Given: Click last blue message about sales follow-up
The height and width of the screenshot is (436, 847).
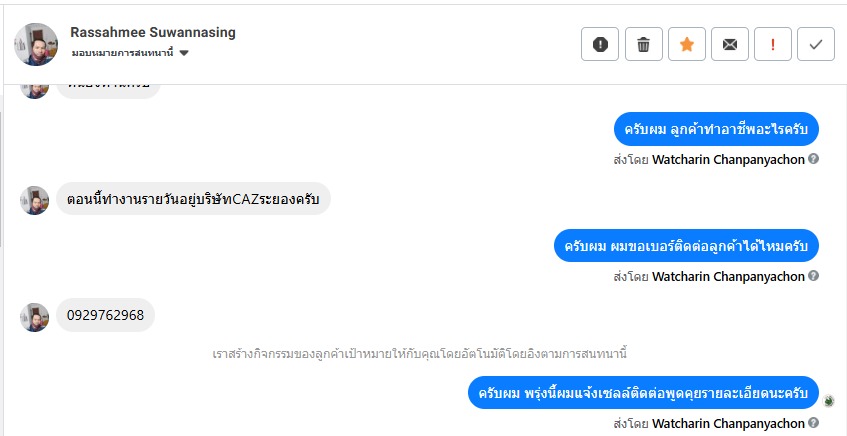Looking at the screenshot, I should [644, 393].
